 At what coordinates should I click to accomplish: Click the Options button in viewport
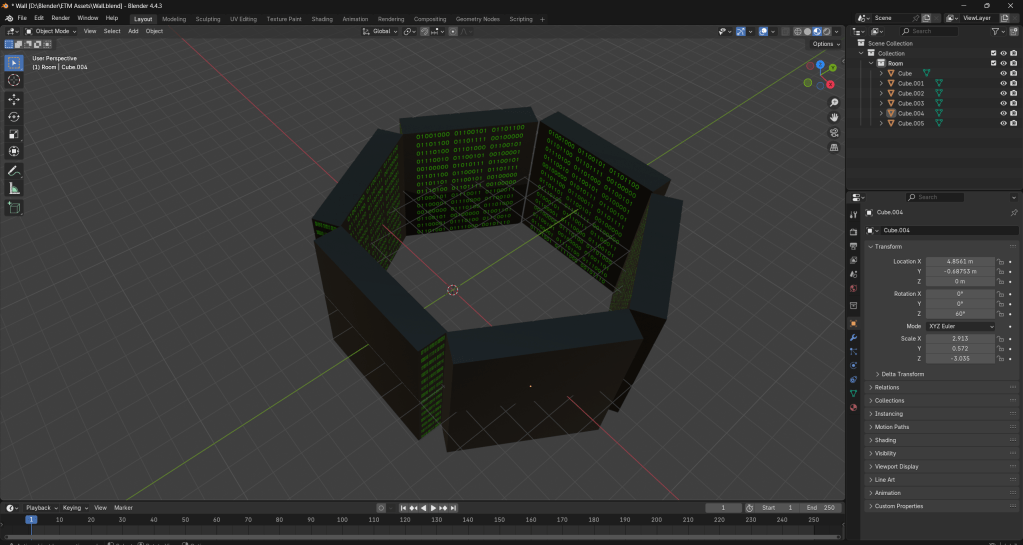(x=824, y=44)
